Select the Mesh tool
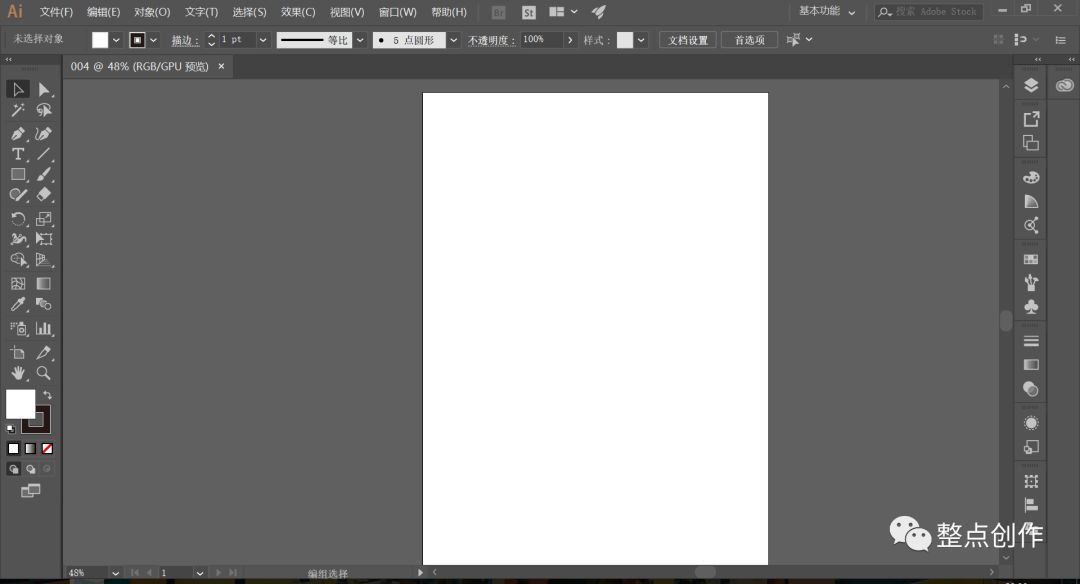1080x584 pixels. point(18,284)
